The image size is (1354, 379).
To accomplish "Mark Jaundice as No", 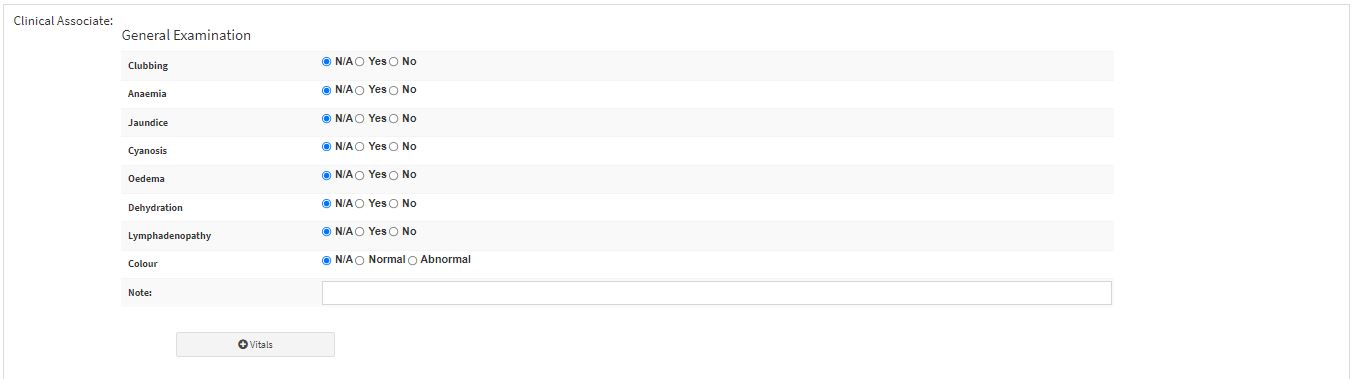I will [393, 119].
